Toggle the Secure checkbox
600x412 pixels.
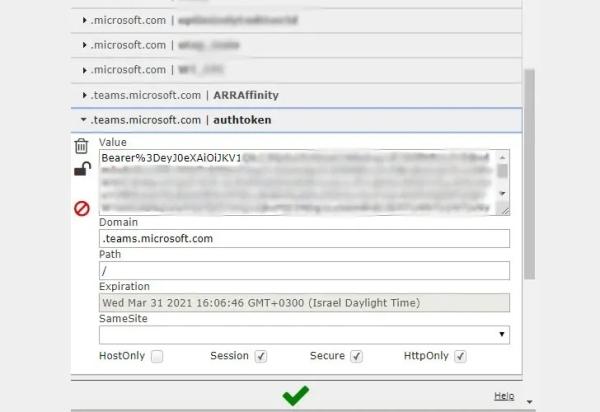click(356, 356)
